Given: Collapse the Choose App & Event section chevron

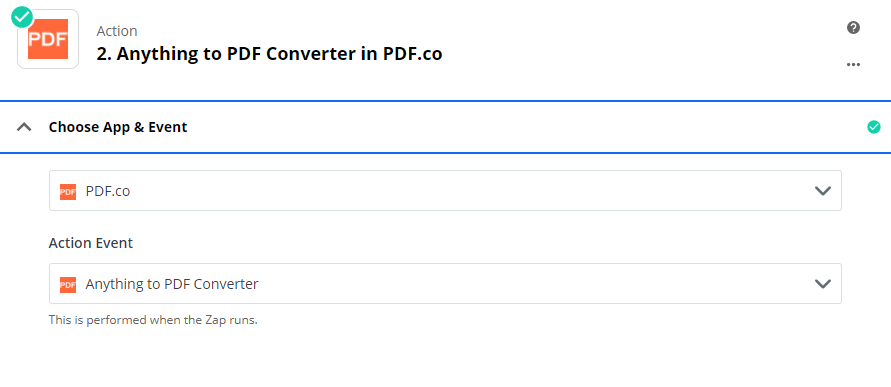Looking at the screenshot, I should pos(24,127).
